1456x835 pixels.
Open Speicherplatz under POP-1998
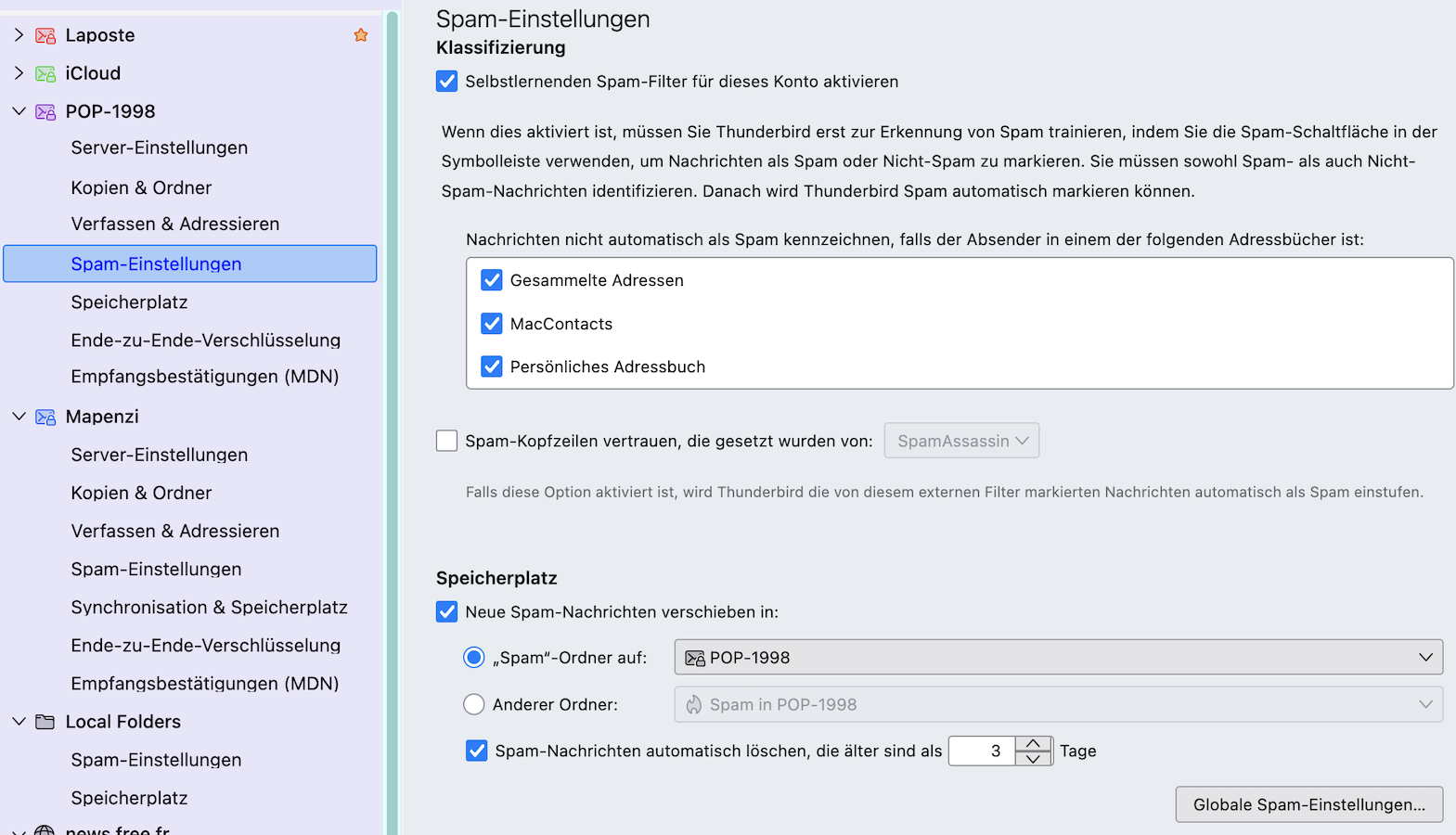[x=129, y=302]
